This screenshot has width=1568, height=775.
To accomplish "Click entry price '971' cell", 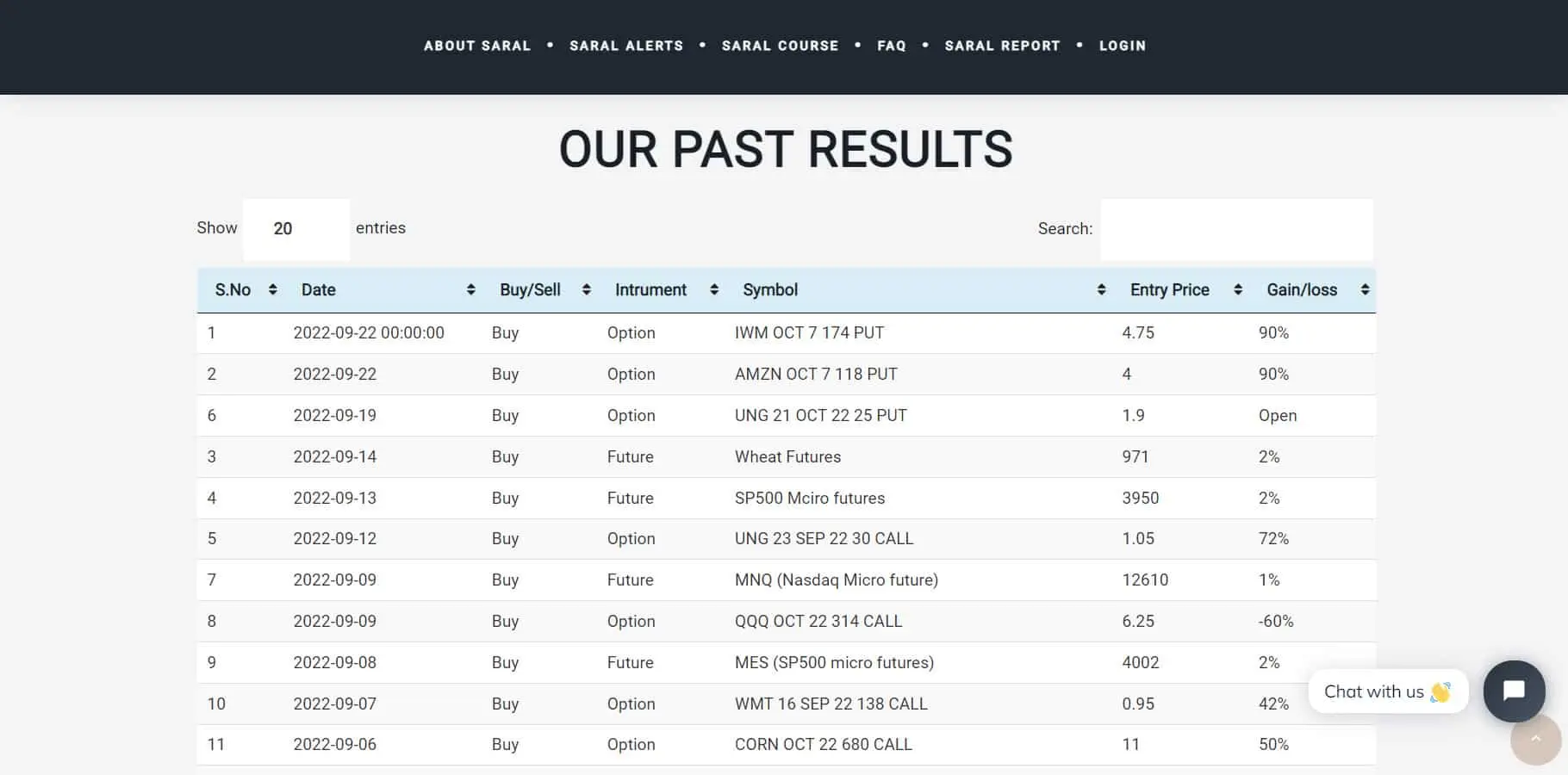I will pos(1136,457).
